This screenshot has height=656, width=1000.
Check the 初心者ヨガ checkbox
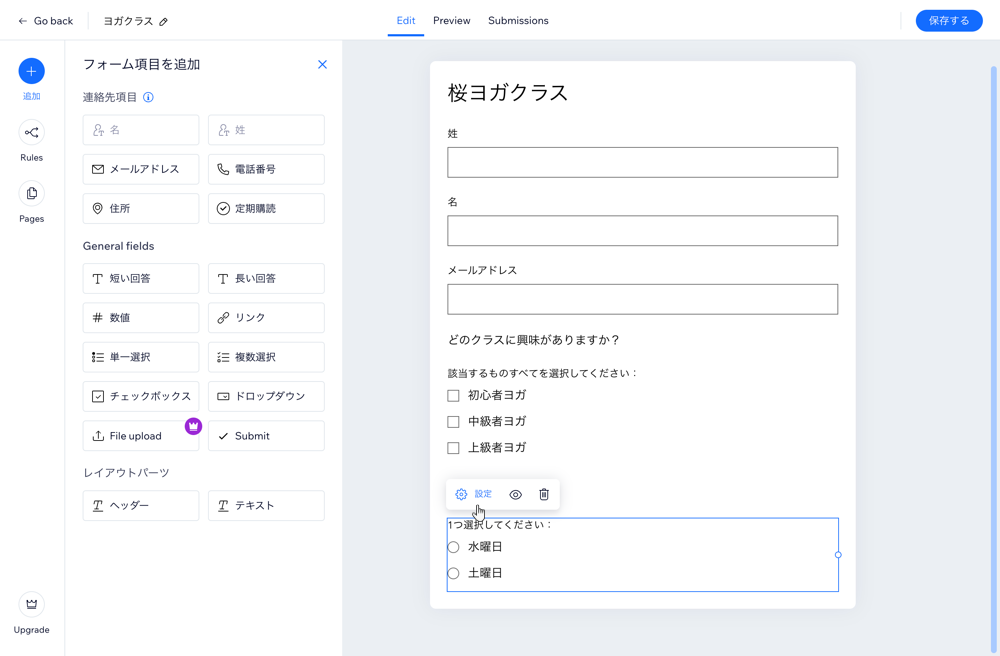454,396
